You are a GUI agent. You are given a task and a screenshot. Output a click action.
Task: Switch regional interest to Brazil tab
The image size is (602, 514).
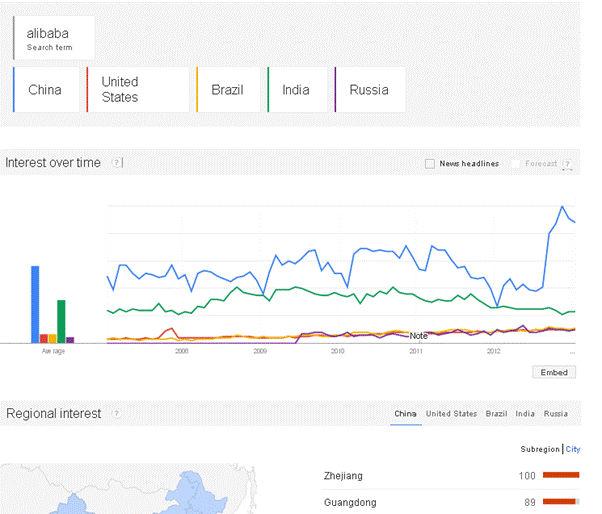coord(496,413)
